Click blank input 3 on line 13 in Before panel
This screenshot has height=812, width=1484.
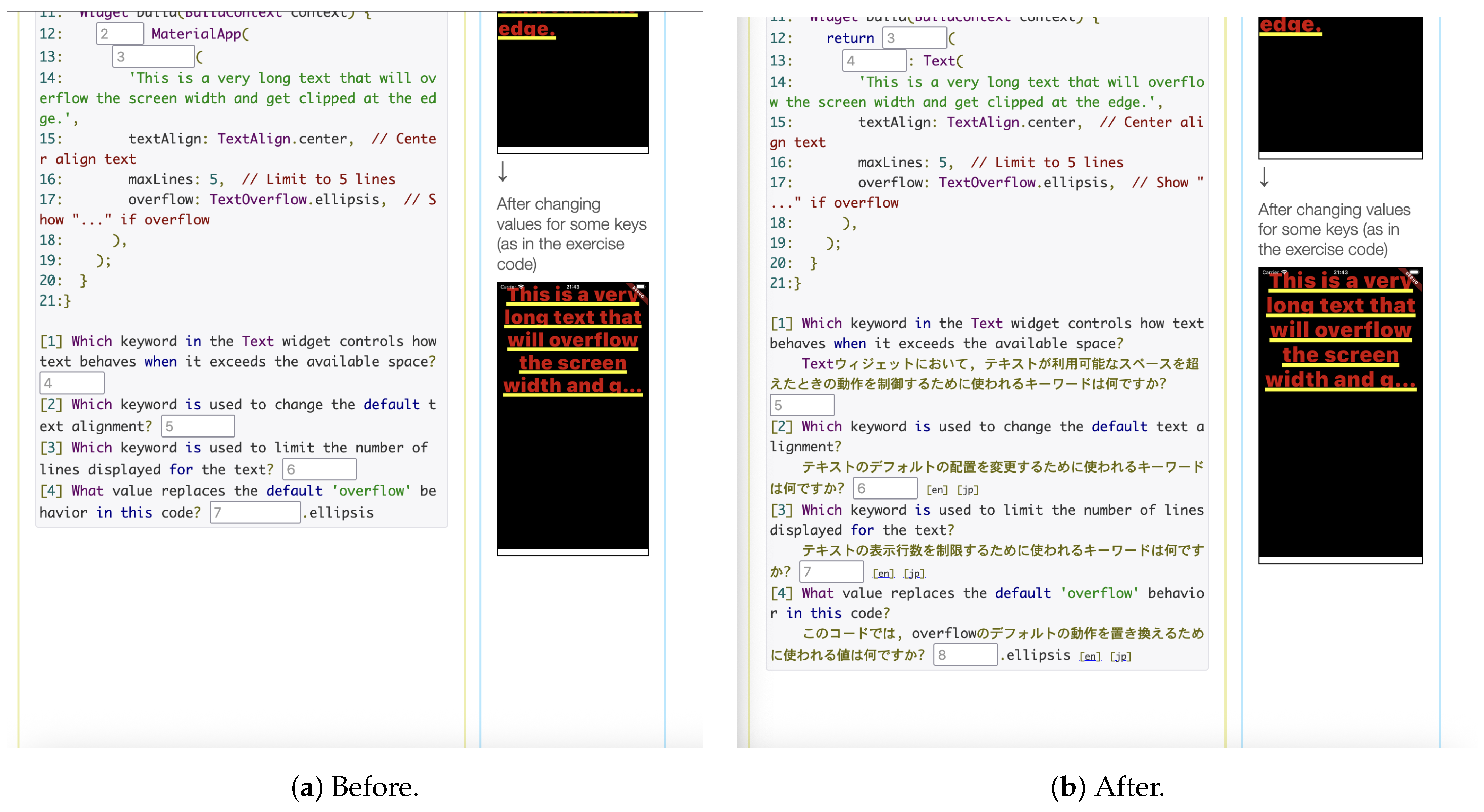[x=153, y=56]
